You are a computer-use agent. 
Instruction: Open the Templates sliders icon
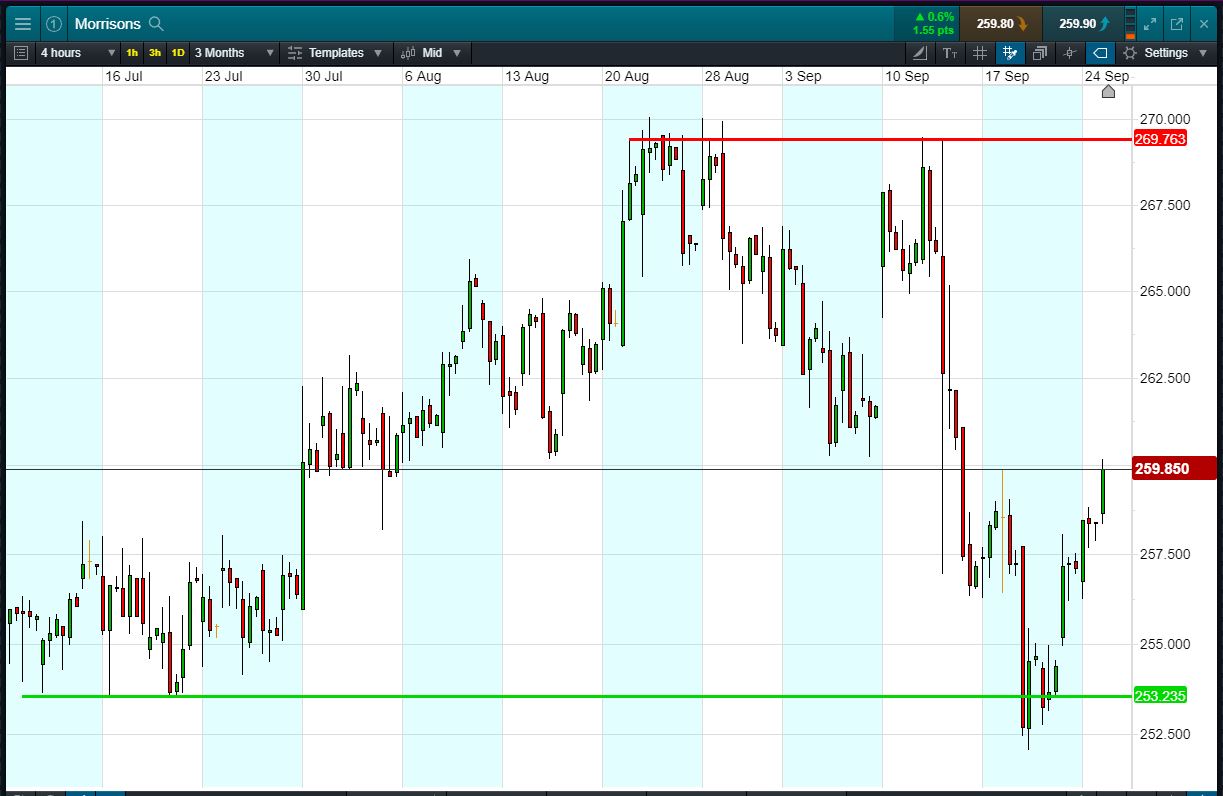click(x=295, y=53)
